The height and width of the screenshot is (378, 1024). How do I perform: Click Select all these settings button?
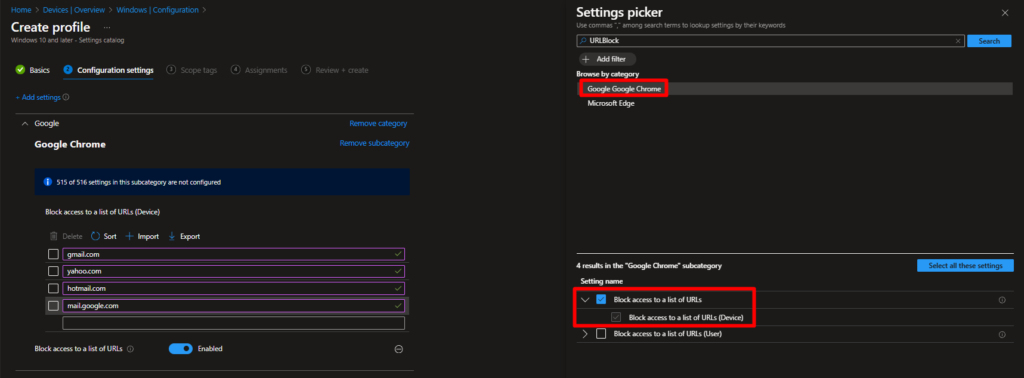point(965,266)
